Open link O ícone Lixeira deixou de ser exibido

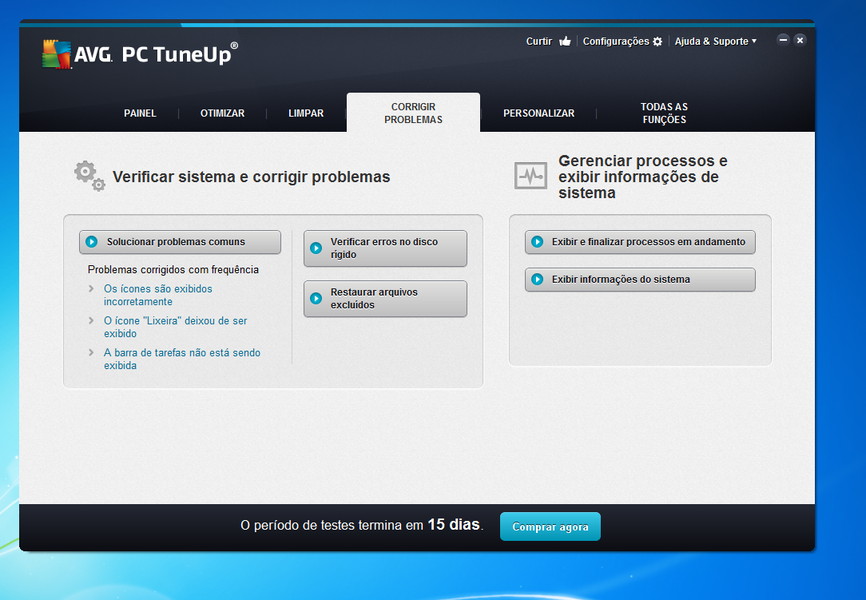point(176,327)
